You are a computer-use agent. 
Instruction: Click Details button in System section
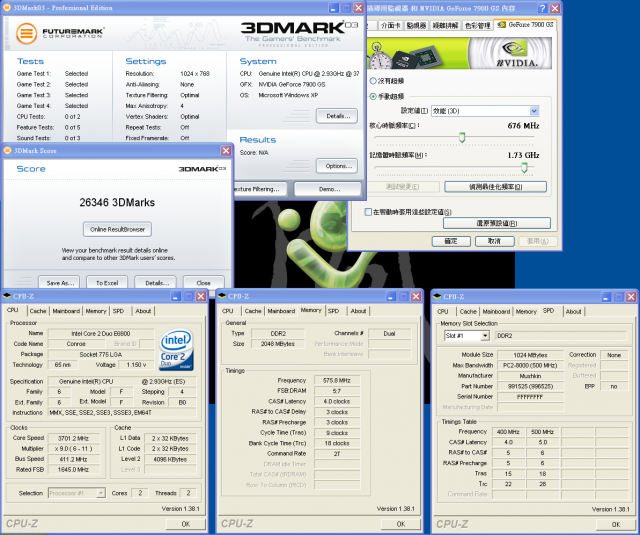(337, 116)
